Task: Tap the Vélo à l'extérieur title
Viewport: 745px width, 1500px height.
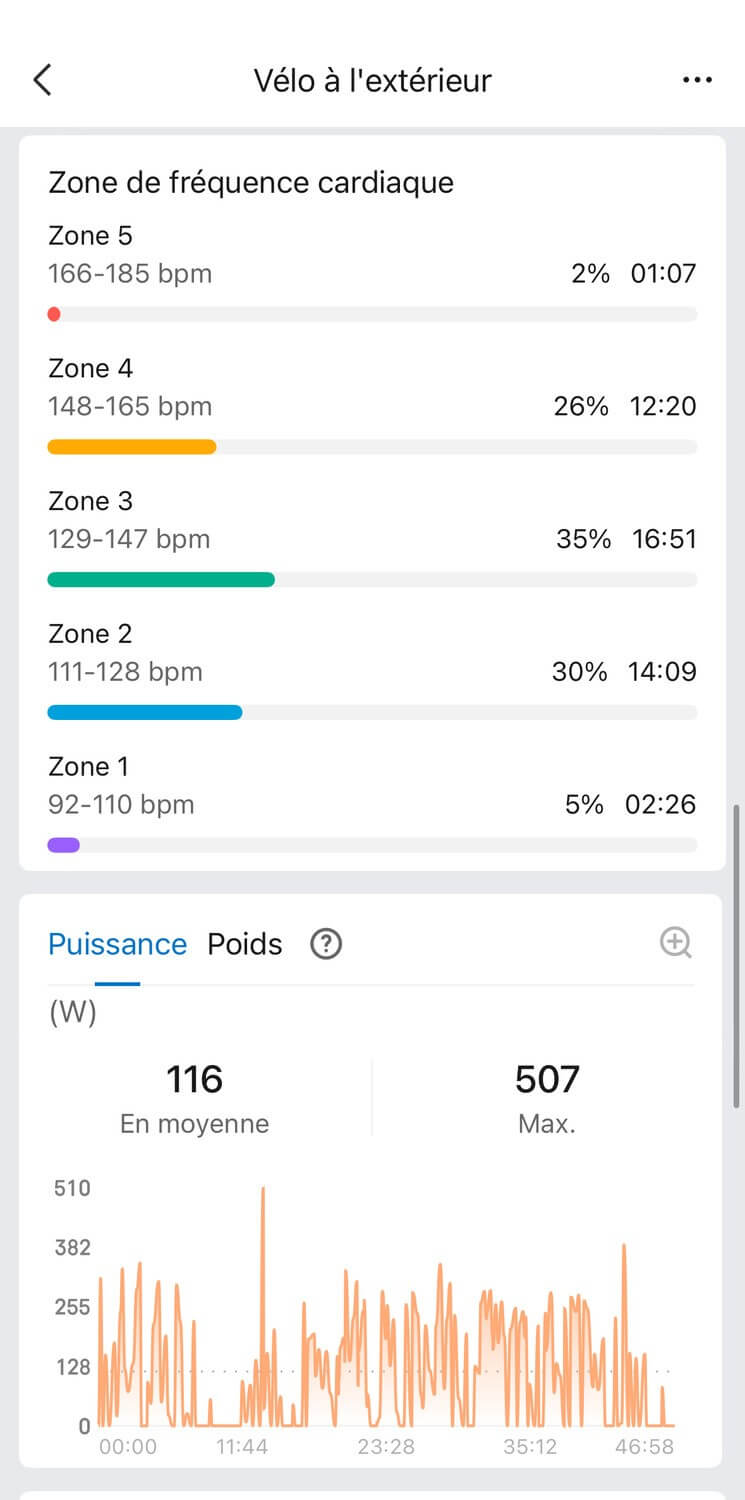Action: point(372,80)
